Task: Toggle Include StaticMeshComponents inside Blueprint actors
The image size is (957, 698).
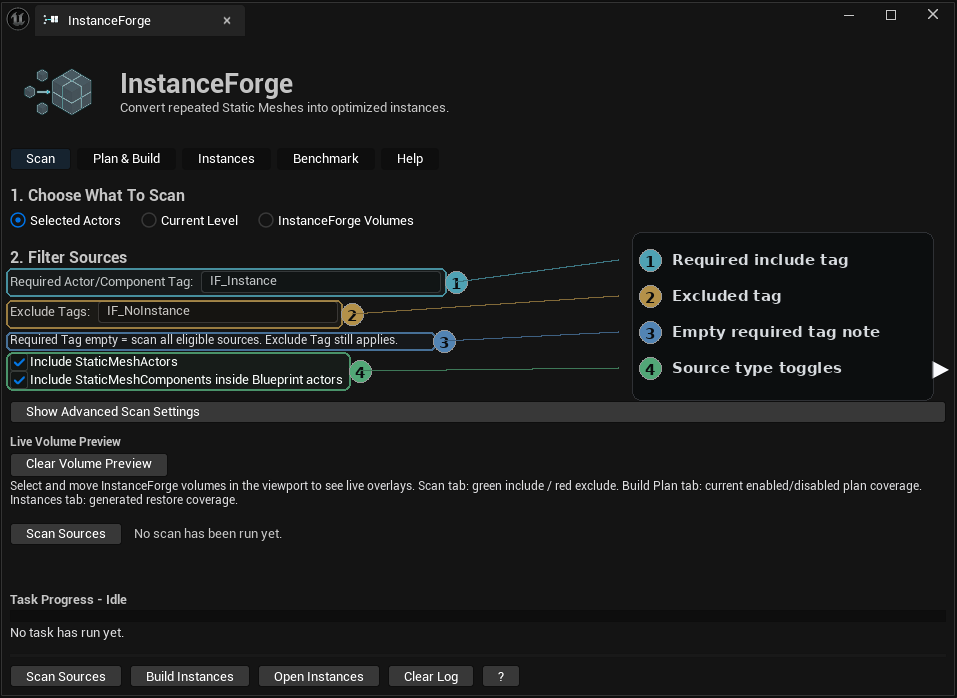Action: tap(19, 380)
